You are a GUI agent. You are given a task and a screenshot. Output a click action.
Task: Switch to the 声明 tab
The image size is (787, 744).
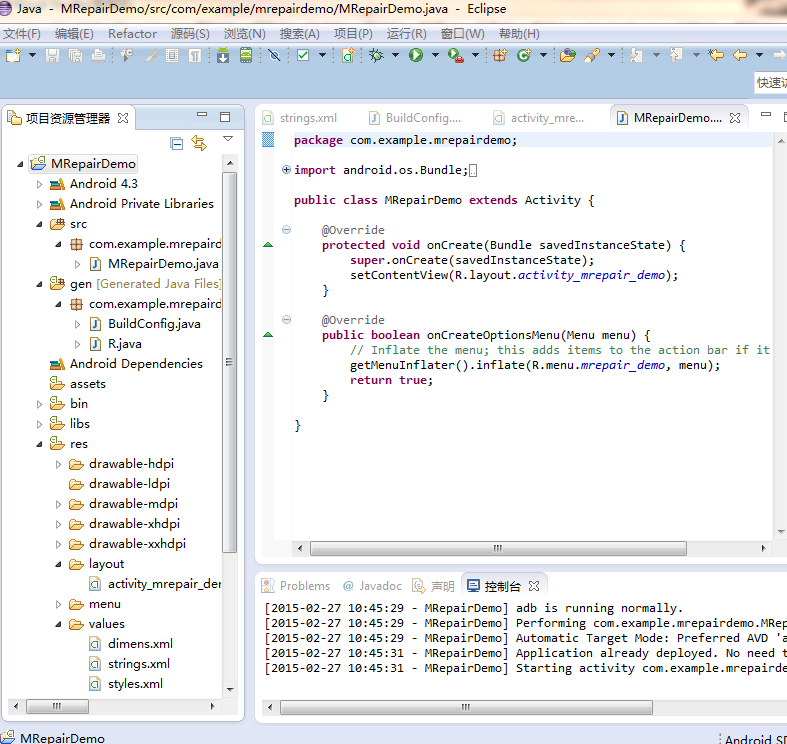[x=433, y=586]
